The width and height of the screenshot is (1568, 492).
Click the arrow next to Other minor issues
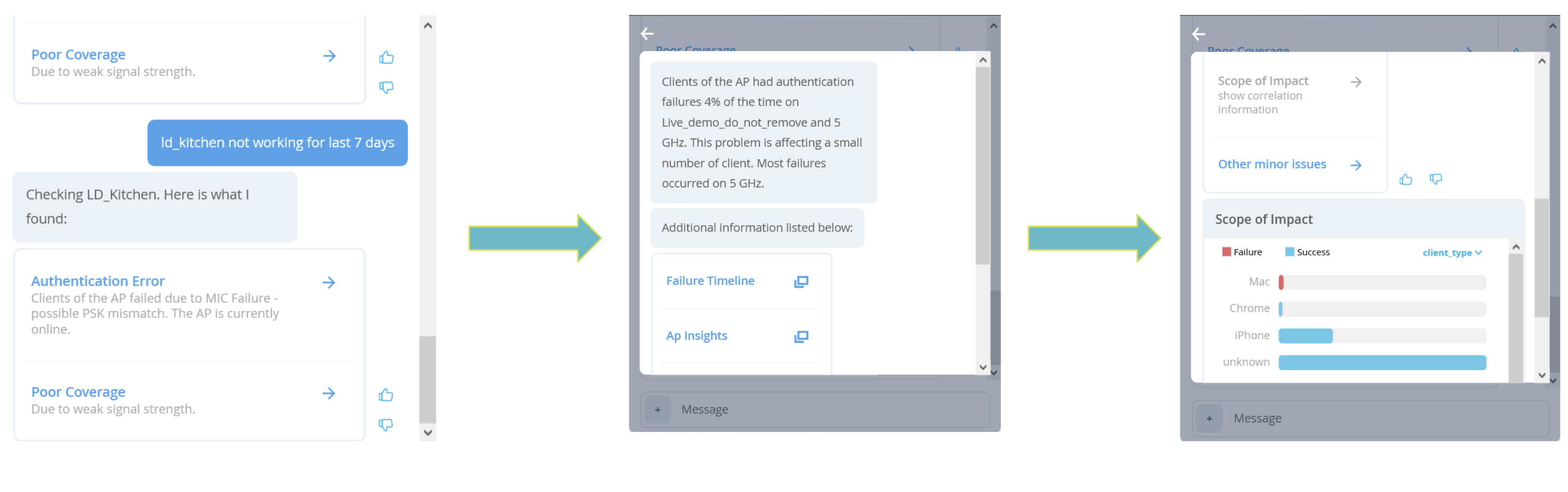[x=1356, y=165]
